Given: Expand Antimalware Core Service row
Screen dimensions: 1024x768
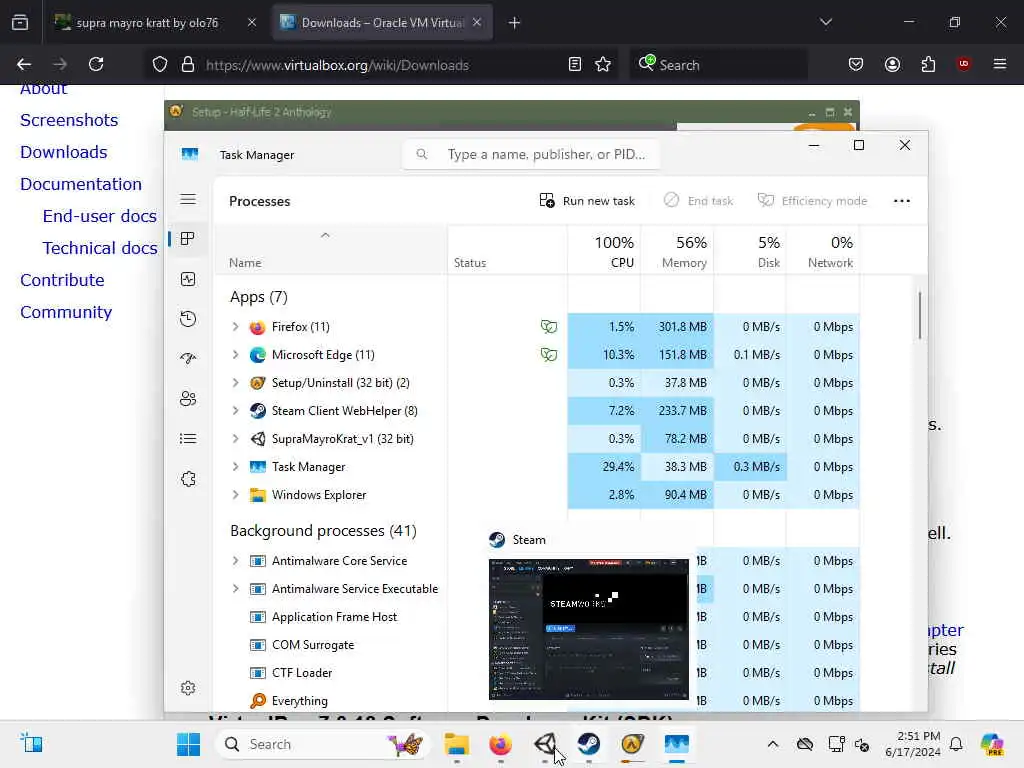Looking at the screenshot, I should click(x=235, y=561).
